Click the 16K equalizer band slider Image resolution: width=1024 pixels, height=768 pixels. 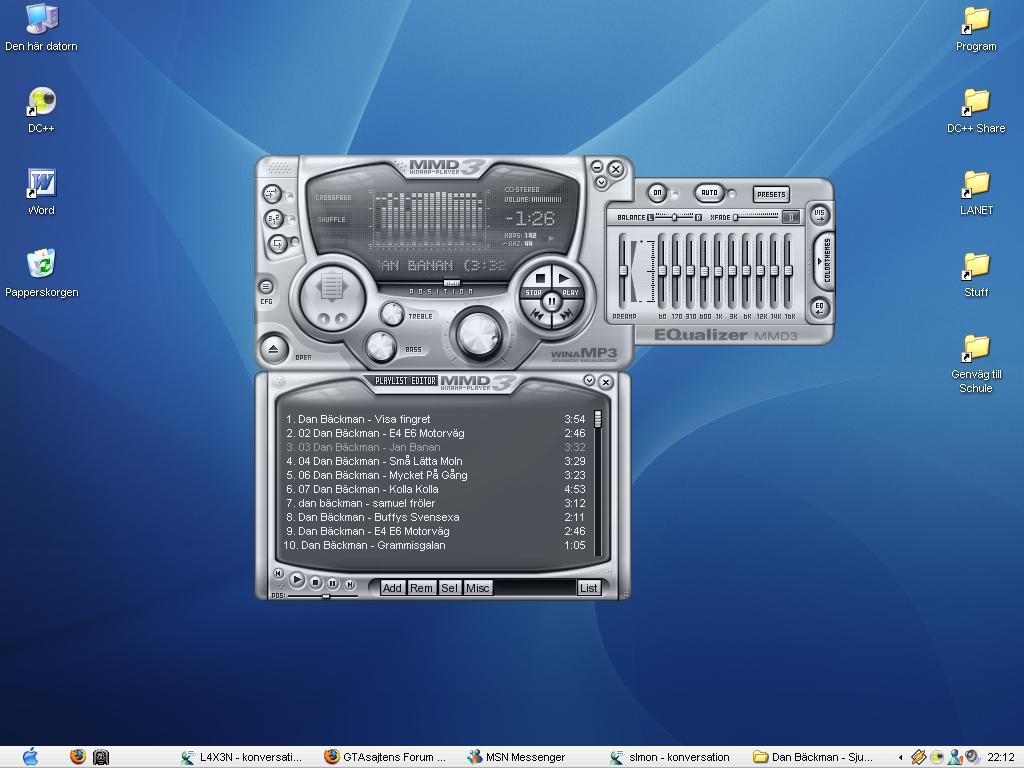click(788, 270)
